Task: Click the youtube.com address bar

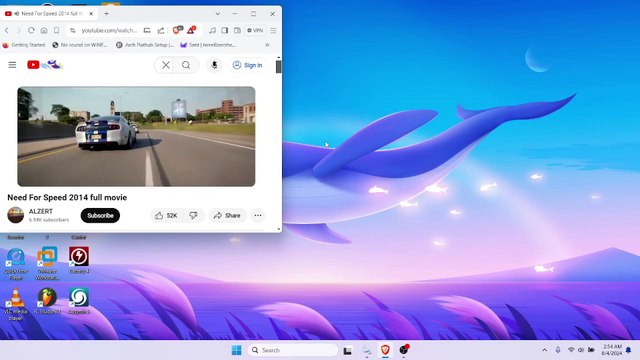Action: 109,30
